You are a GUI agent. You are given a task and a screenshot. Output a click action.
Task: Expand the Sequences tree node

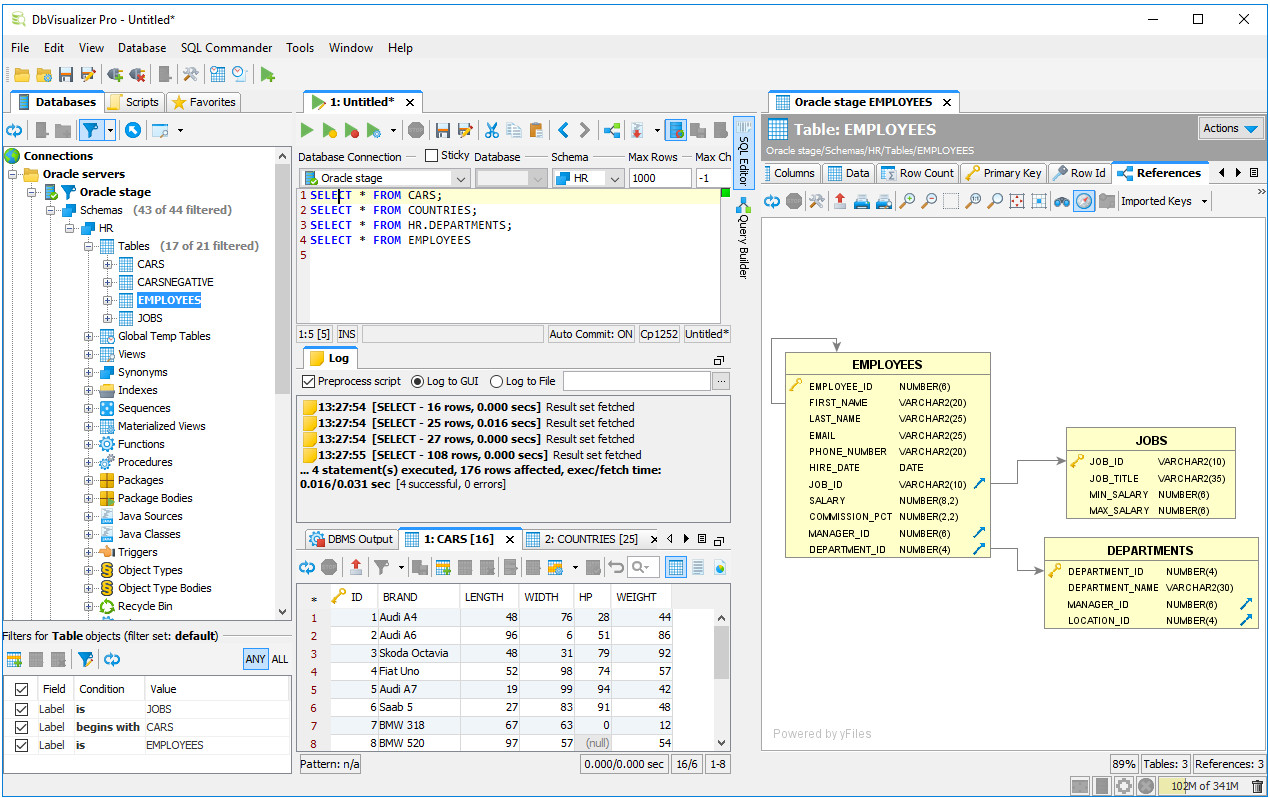pos(90,408)
